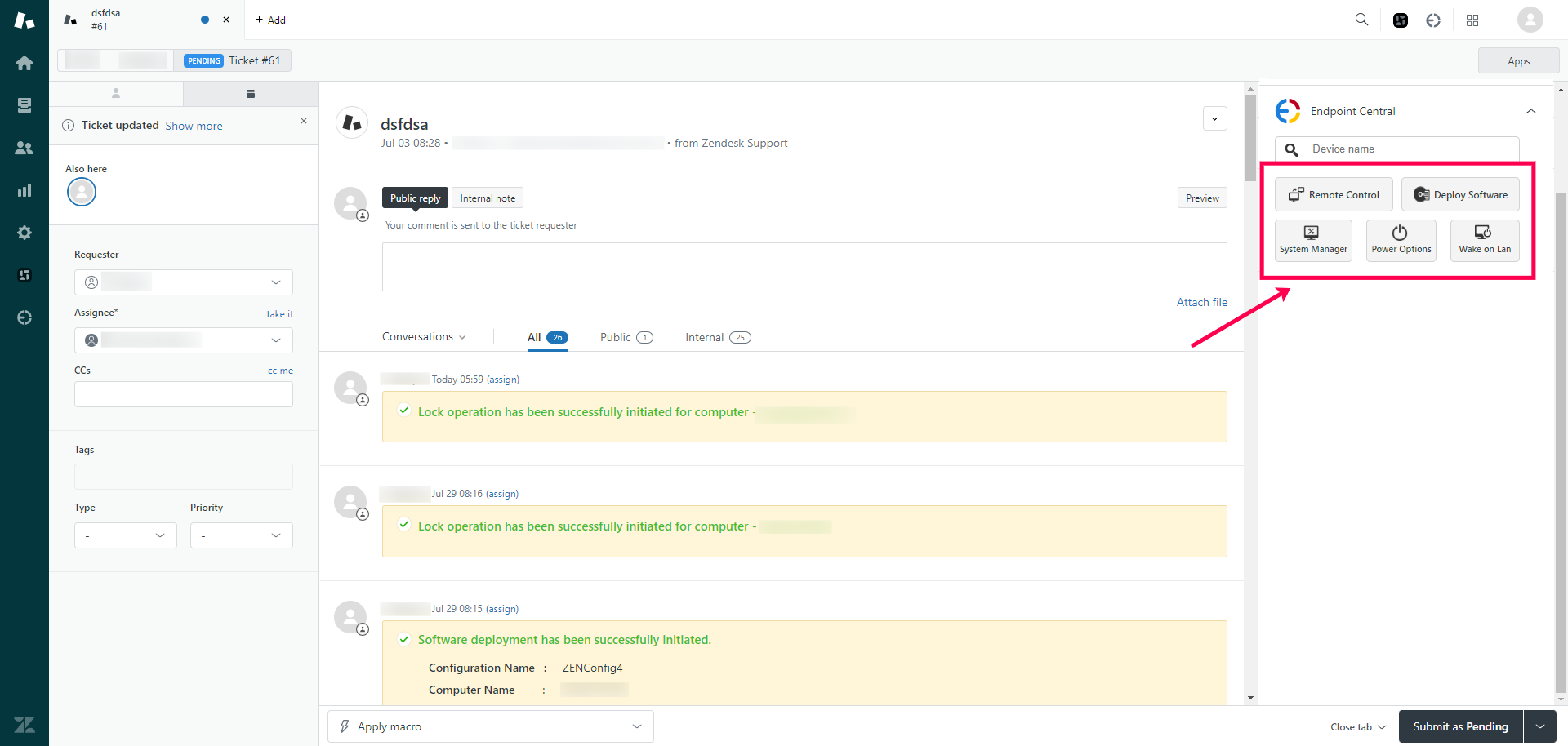1568x746 pixels.
Task: Launch Remote Control for the device
Action: click(x=1333, y=194)
